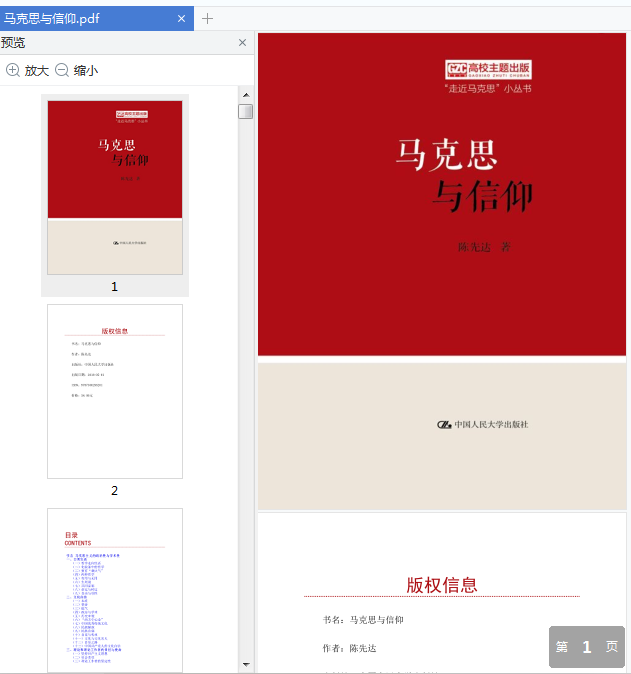631x674 pixels.
Task: Click the 缩小 label
Action: coord(86,70)
